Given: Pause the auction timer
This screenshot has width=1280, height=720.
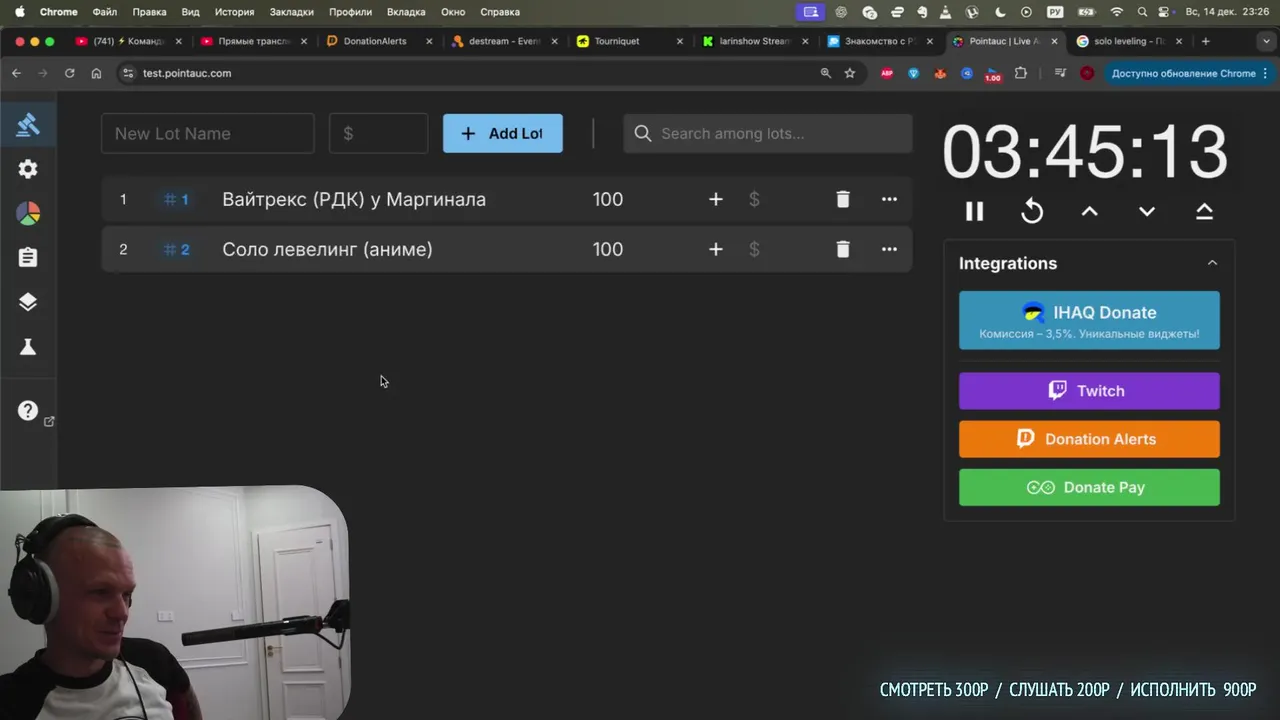Looking at the screenshot, I should pos(974,211).
